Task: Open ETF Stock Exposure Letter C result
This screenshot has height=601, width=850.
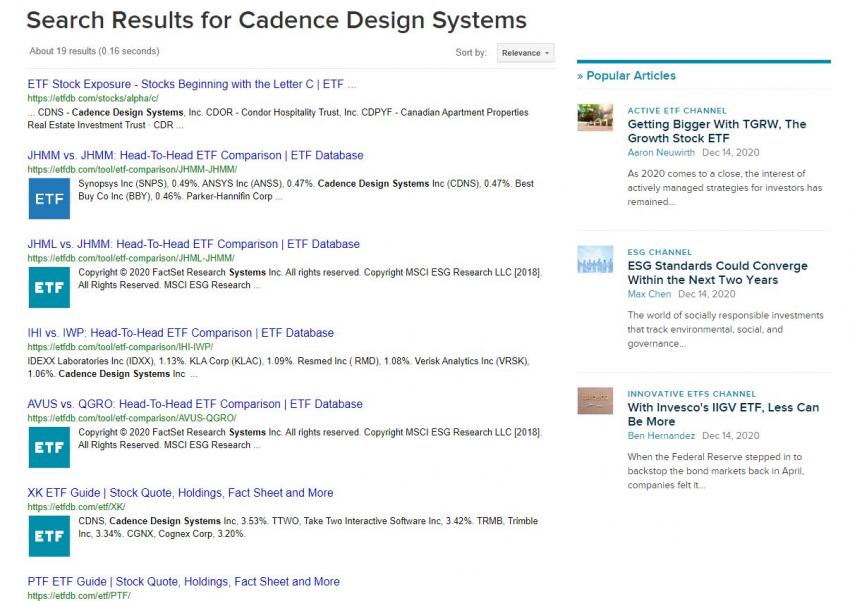Action: [x=192, y=84]
